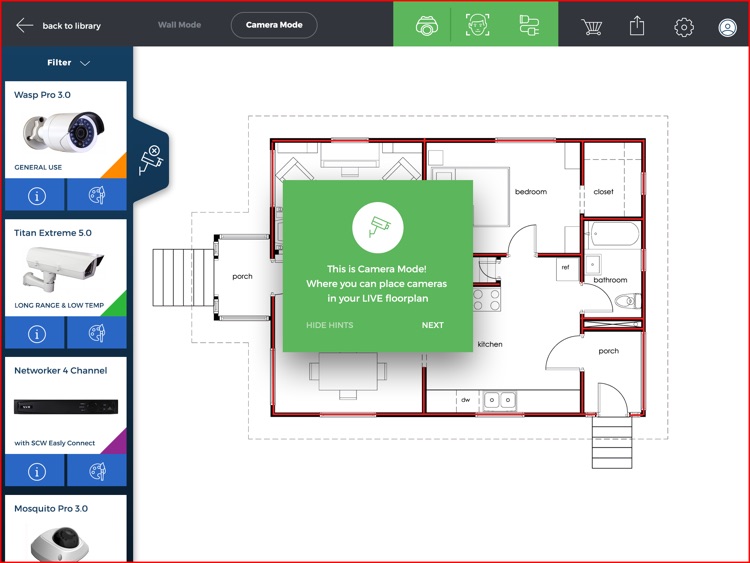Viewport: 750px width, 563px height.
Task: Click the bathroom label on floorplan
Action: coord(610,280)
